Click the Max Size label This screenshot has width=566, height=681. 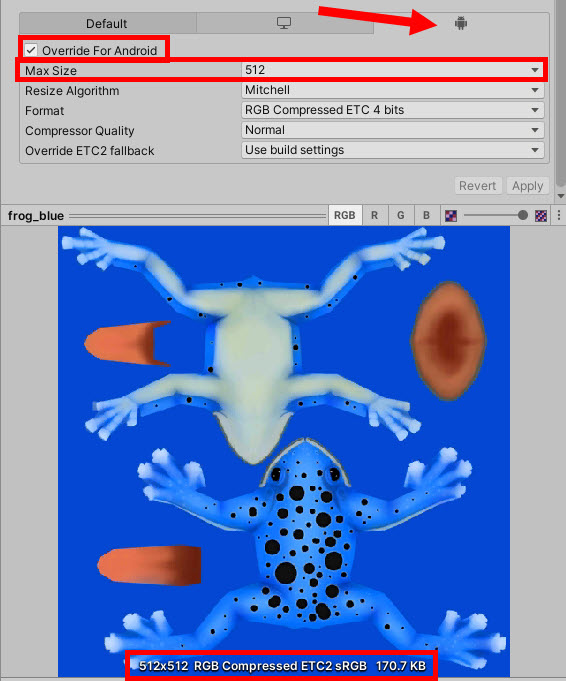[51, 70]
